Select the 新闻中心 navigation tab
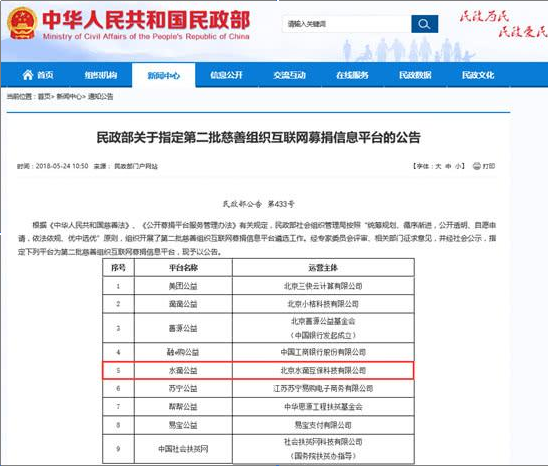Image resolution: width=548 pixels, height=466 pixels. [x=164, y=75]
